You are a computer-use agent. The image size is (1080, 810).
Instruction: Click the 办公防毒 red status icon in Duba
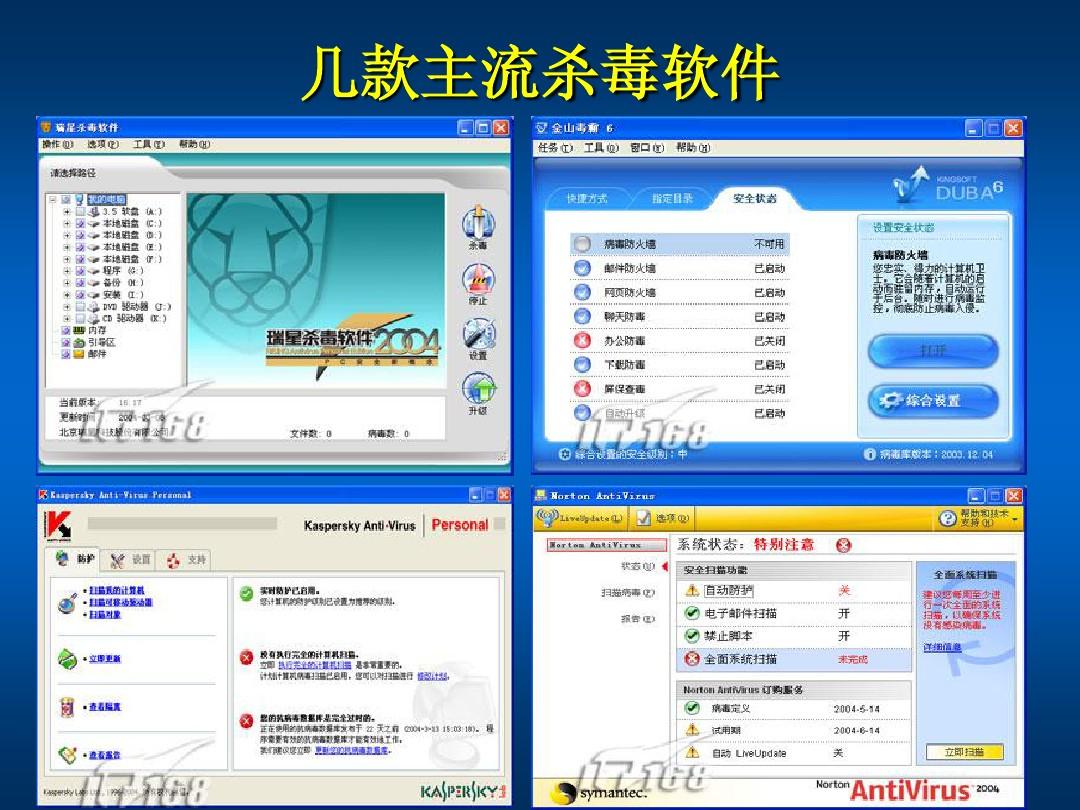click(x=583, y=340)
